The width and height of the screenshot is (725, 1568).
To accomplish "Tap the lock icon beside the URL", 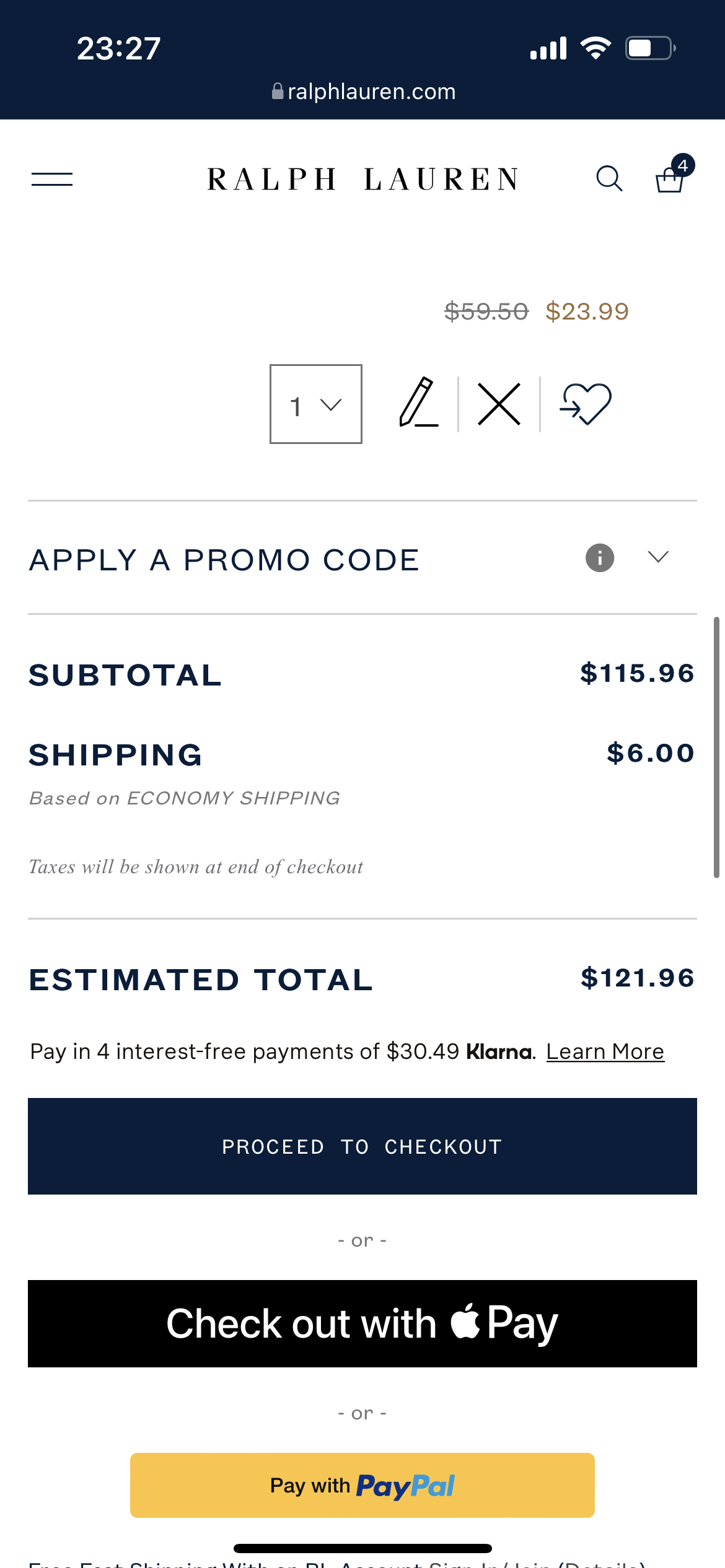I will click(x=278, y=92).
